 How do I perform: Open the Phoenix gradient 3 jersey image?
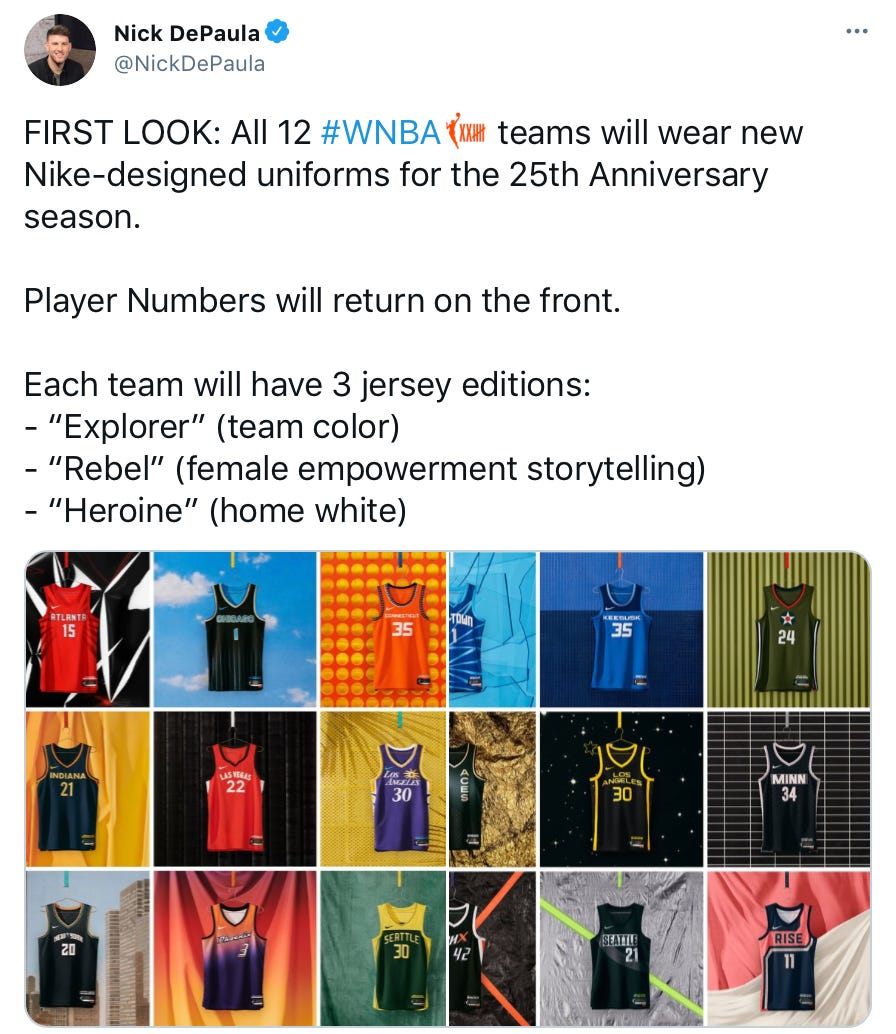tap(235, 948)
